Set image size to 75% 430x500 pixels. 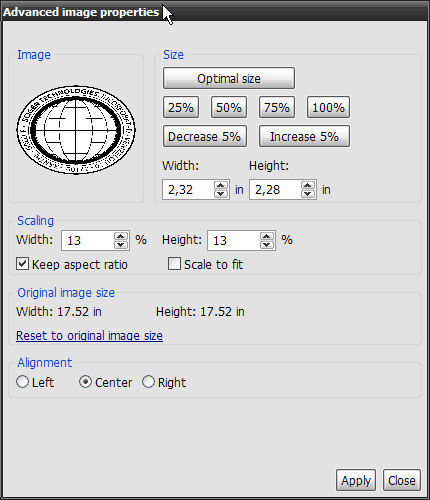click(x=277, y=107)
